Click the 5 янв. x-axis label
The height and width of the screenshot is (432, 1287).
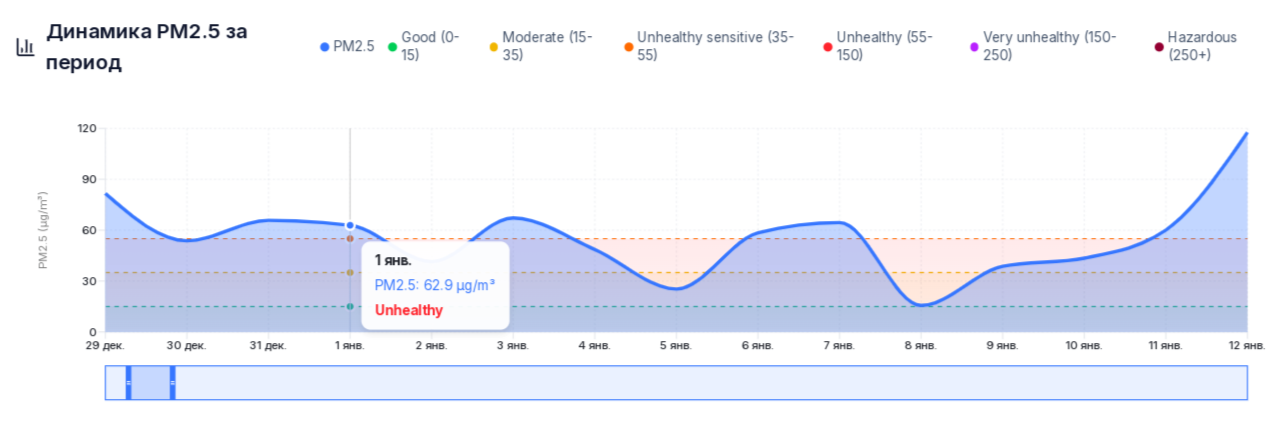click(x=675, y=346)
